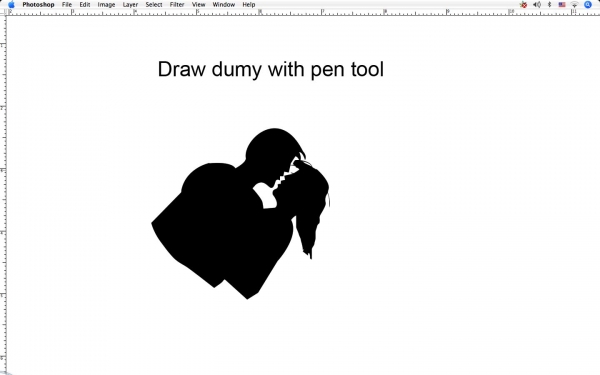This screenshot has height=375, width=600.
Task: Click the red bug status icon
Action: click(523, 5)
